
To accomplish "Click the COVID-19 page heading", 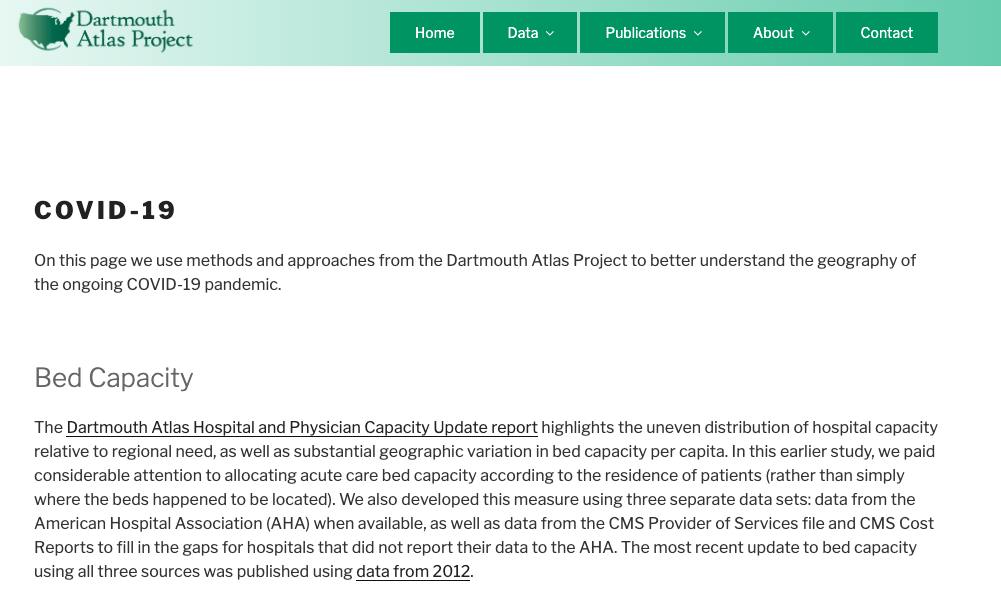I will click(x=105, y=210).
